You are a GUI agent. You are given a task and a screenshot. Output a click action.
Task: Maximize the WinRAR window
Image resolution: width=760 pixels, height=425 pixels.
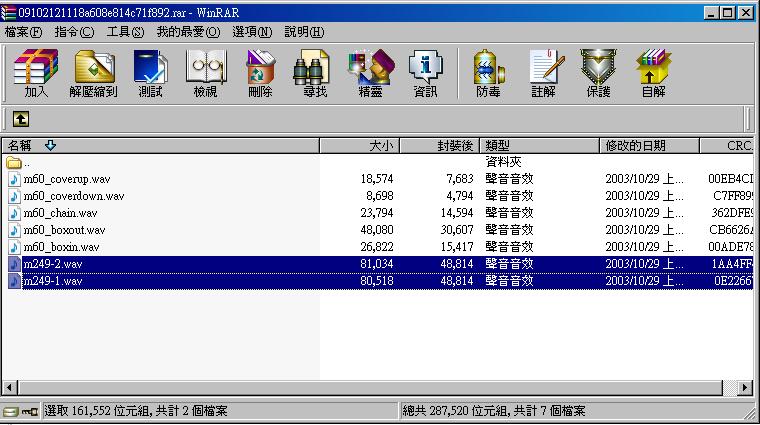pos(728,13)
